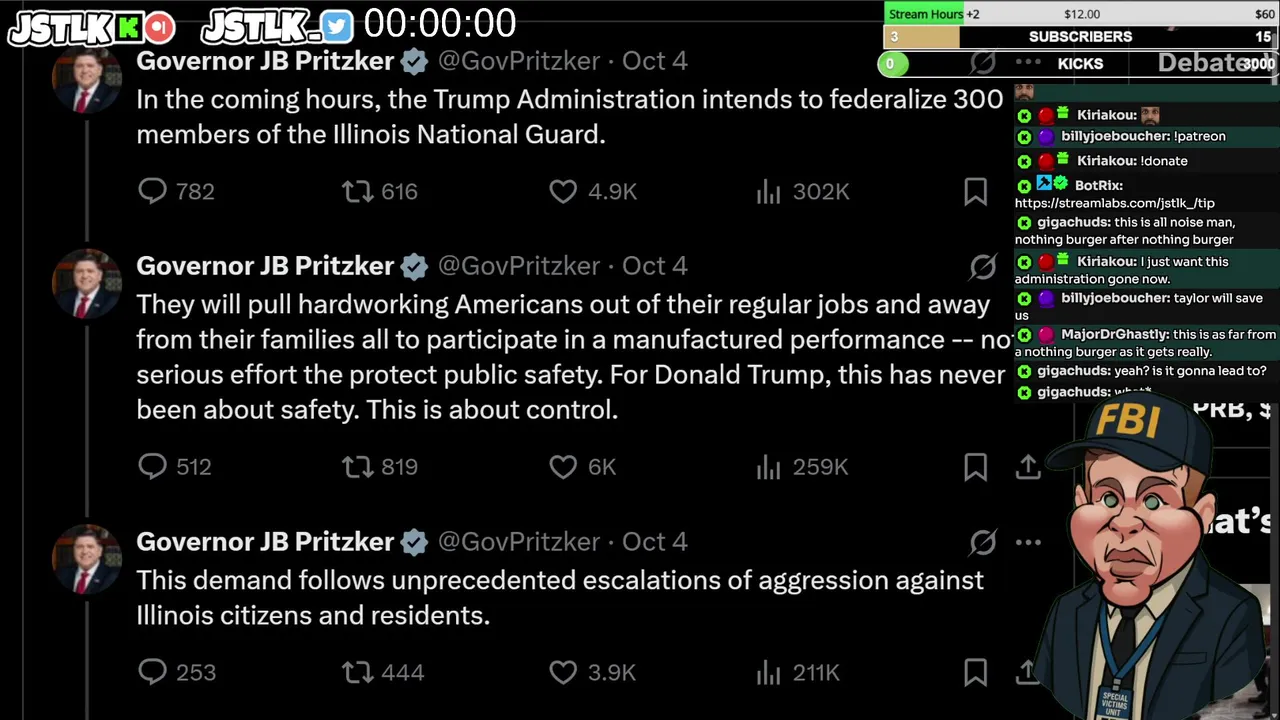Reply to the 300 National Guard tweet
Viewport: 1280px width, 720px height.
point(153,191)
